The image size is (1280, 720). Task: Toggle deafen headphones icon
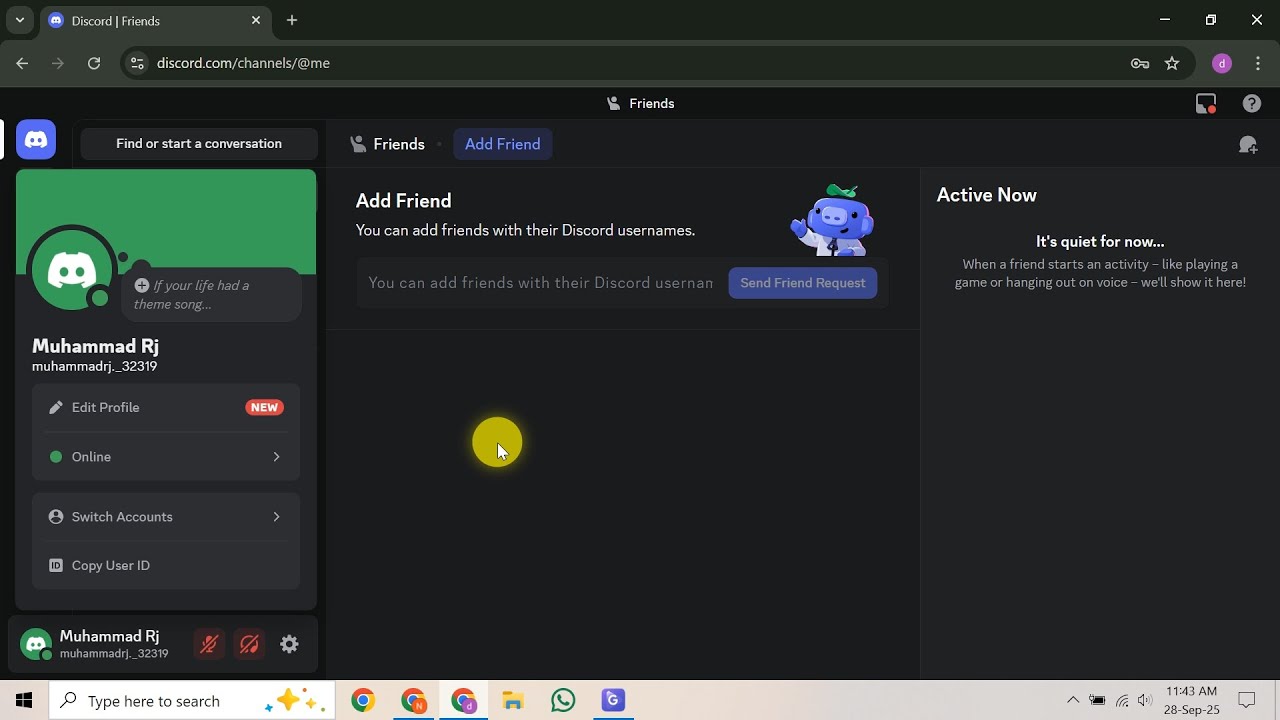click(x=249, y=645)
